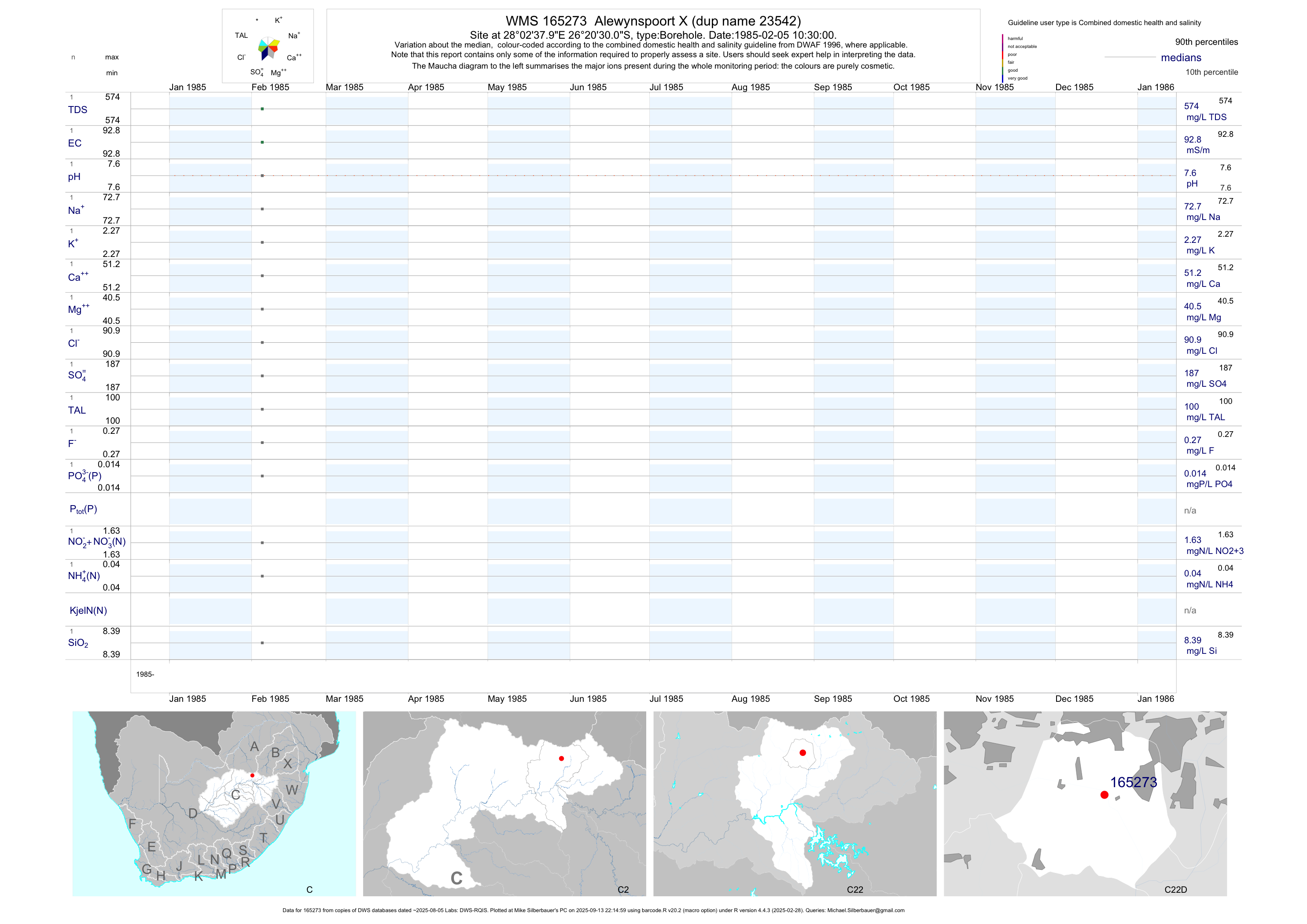Select the Jan 1986 bottom axis label

pos(1155,699)
